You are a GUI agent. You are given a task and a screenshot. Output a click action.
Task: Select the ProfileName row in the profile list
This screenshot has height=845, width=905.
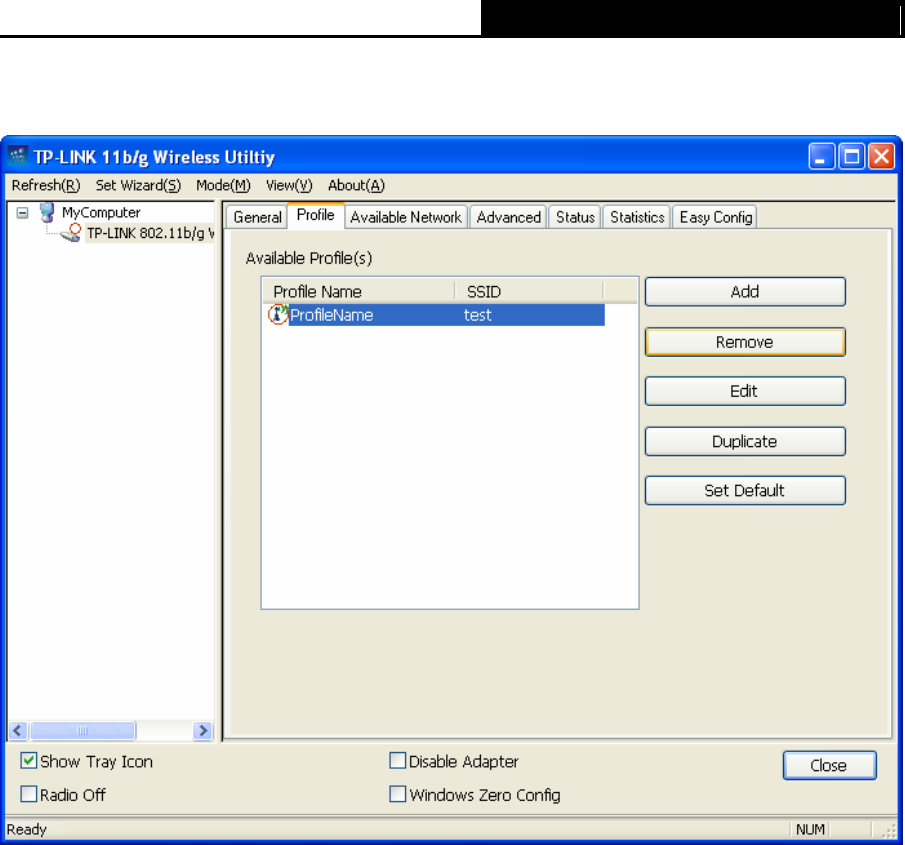pos(436,315)
